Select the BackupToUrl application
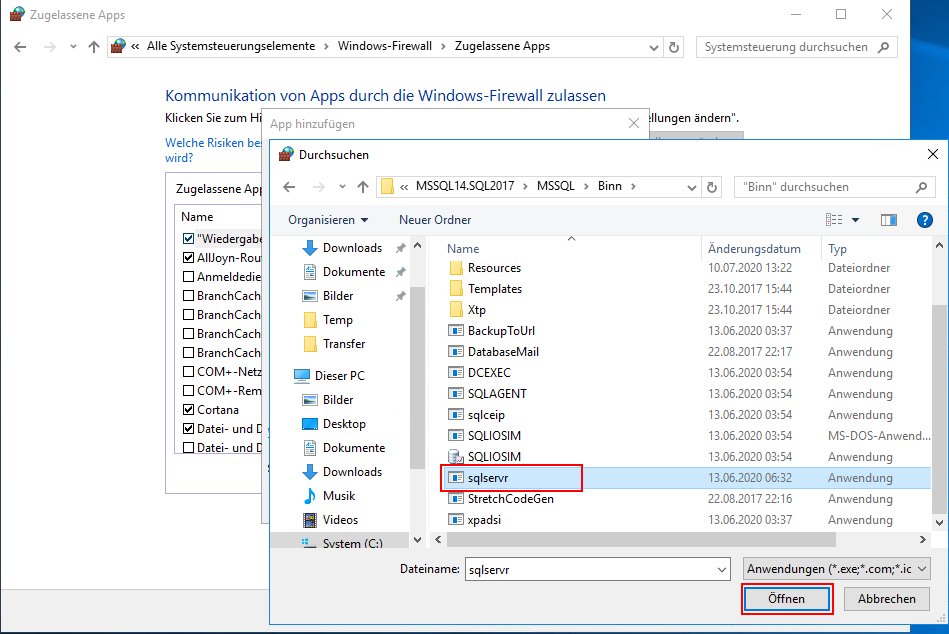This screenshot has width=949, height=634. coord(501,331)
